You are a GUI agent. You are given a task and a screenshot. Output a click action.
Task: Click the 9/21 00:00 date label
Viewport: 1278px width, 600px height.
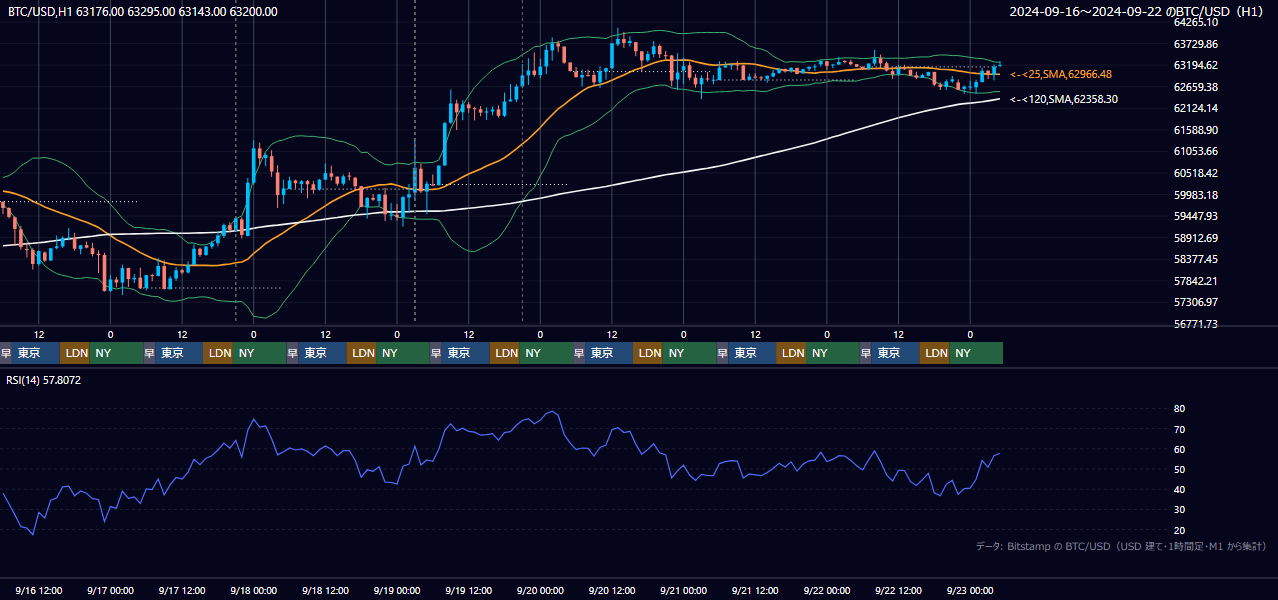pos(684,590)
